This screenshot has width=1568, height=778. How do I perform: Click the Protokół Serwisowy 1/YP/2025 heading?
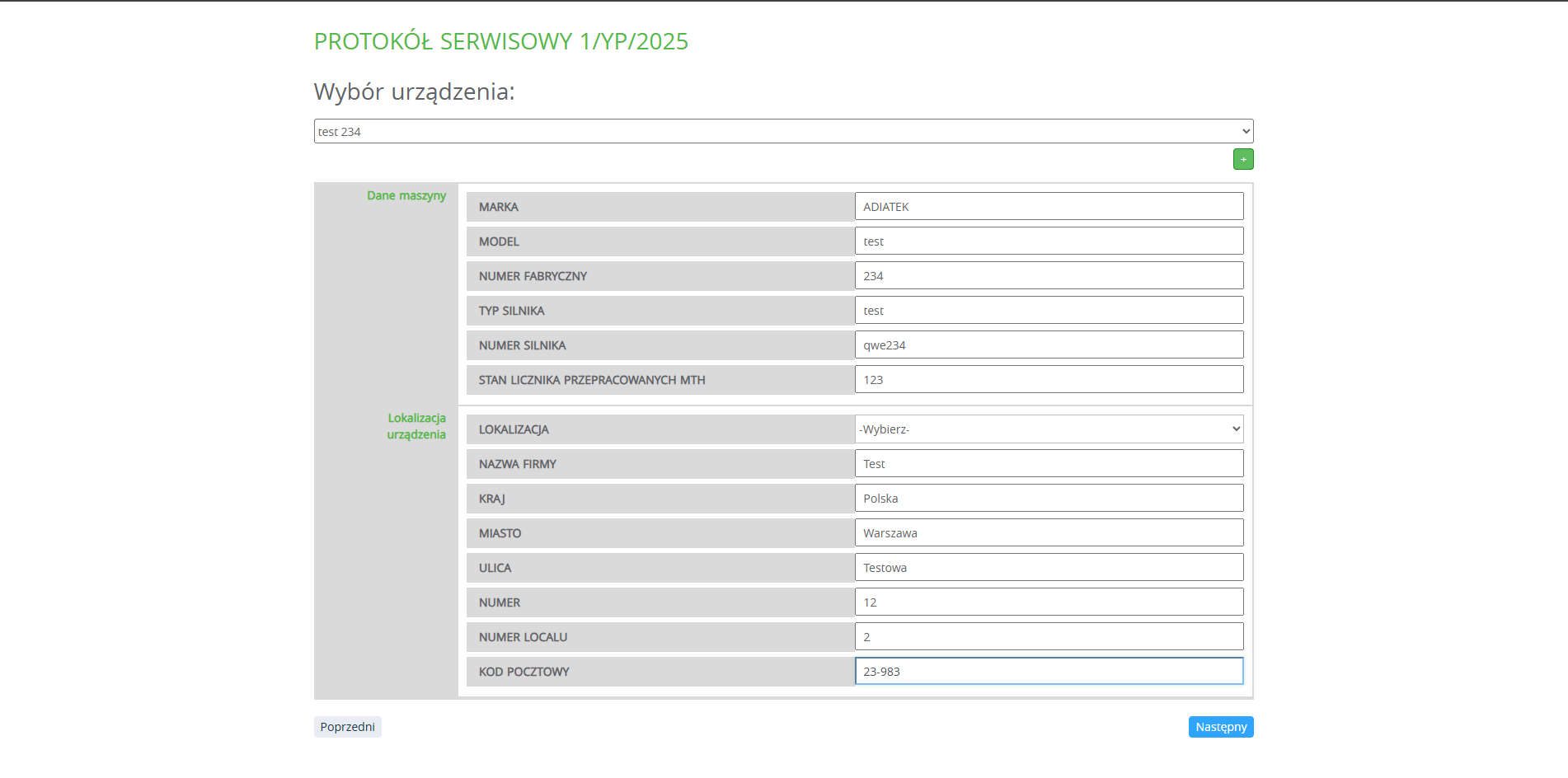click(500, 41)
